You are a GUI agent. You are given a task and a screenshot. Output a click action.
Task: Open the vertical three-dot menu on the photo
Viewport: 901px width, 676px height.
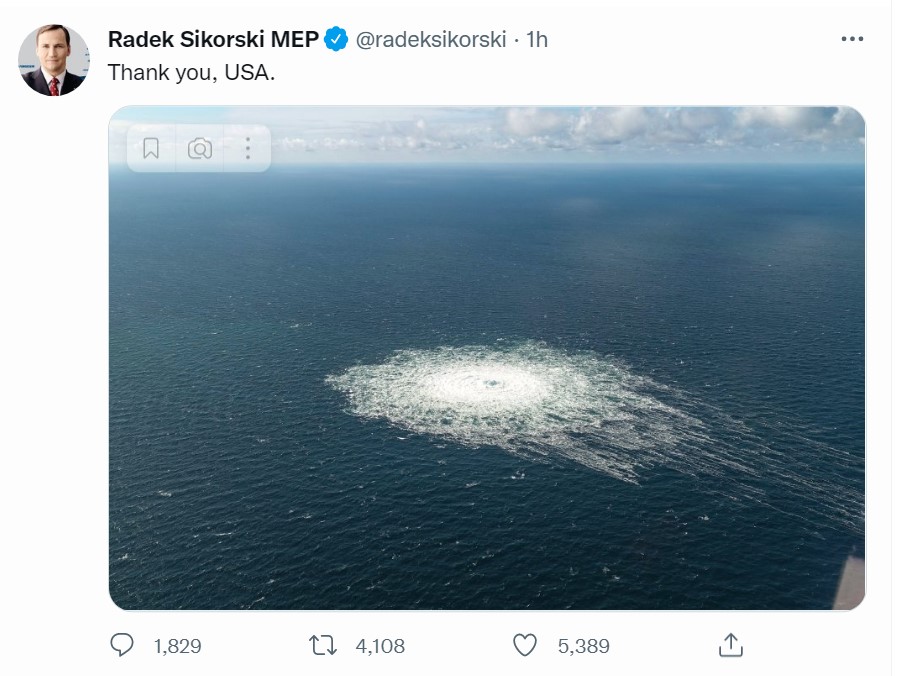point(247,149)
